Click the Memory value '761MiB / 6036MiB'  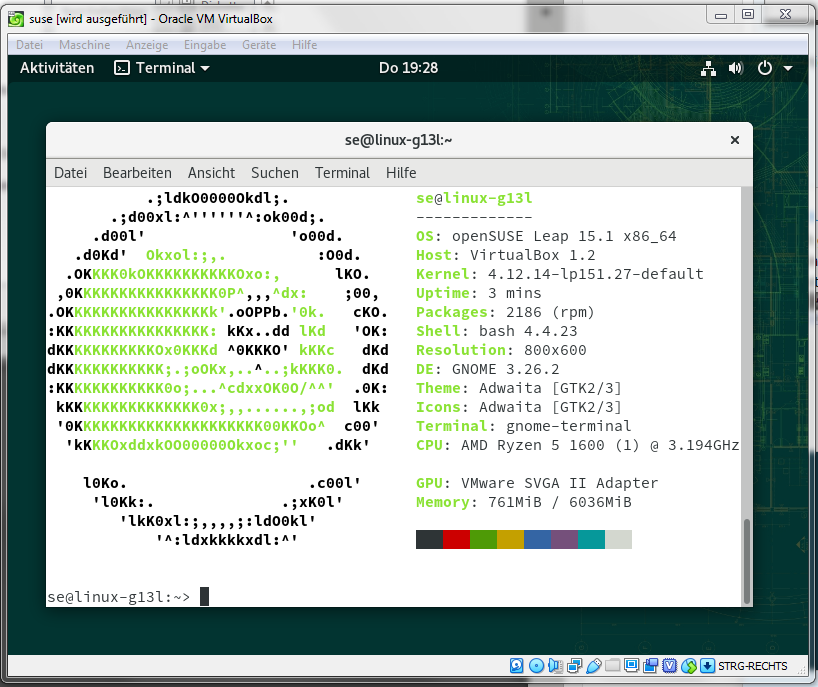coord(559,502)
